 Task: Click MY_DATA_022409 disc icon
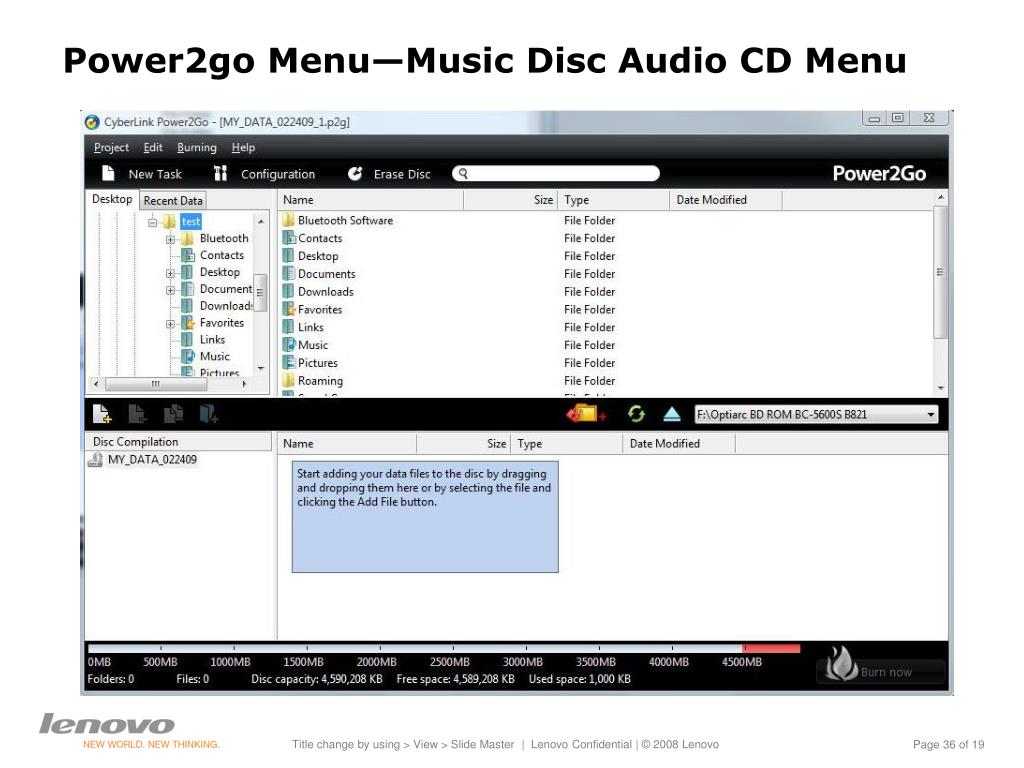click(x=95, y=460)
